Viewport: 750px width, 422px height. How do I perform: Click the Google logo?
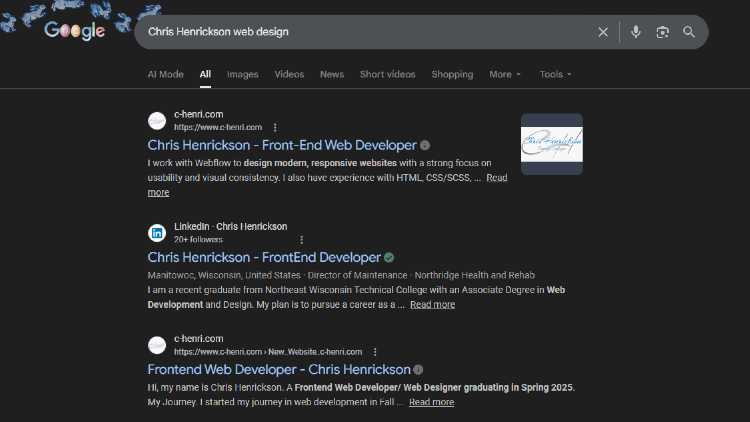point(75,31)
